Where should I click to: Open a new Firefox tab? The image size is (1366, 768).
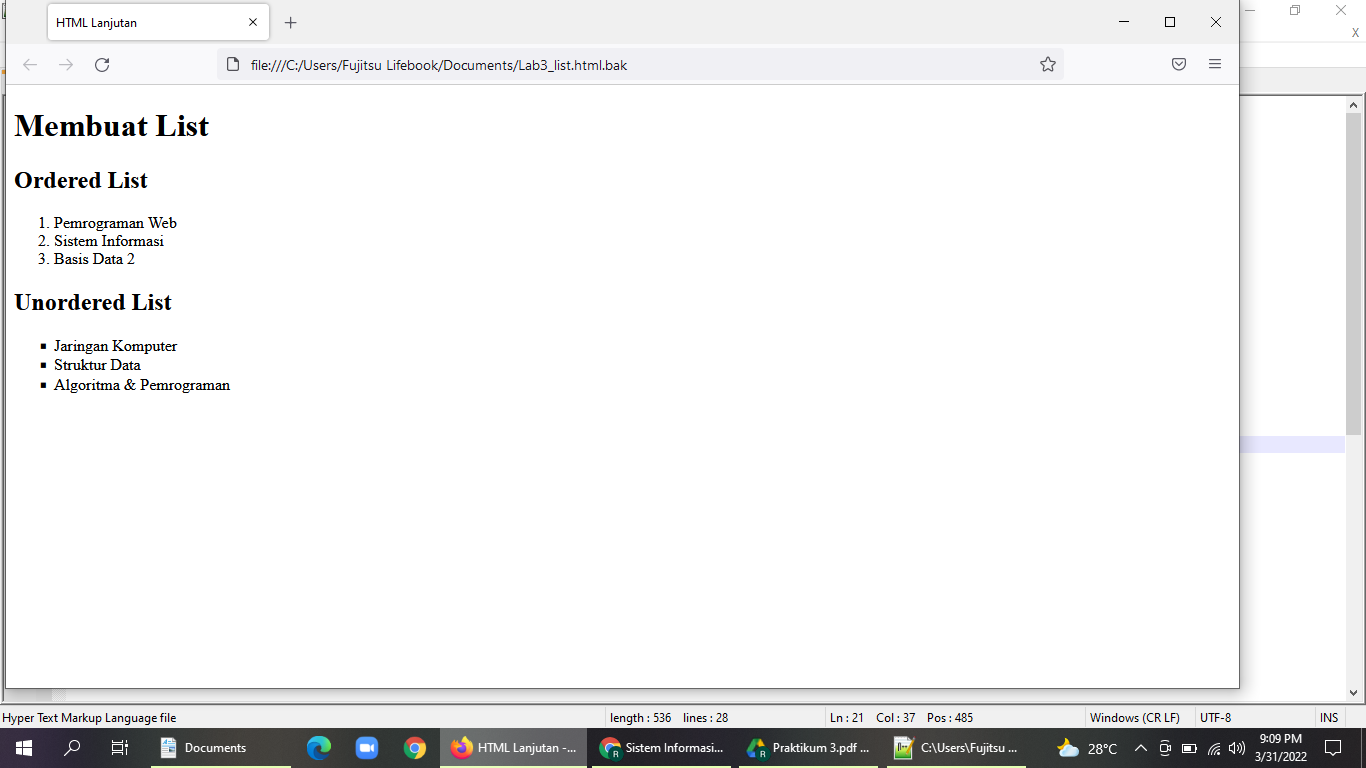[291, 22]
